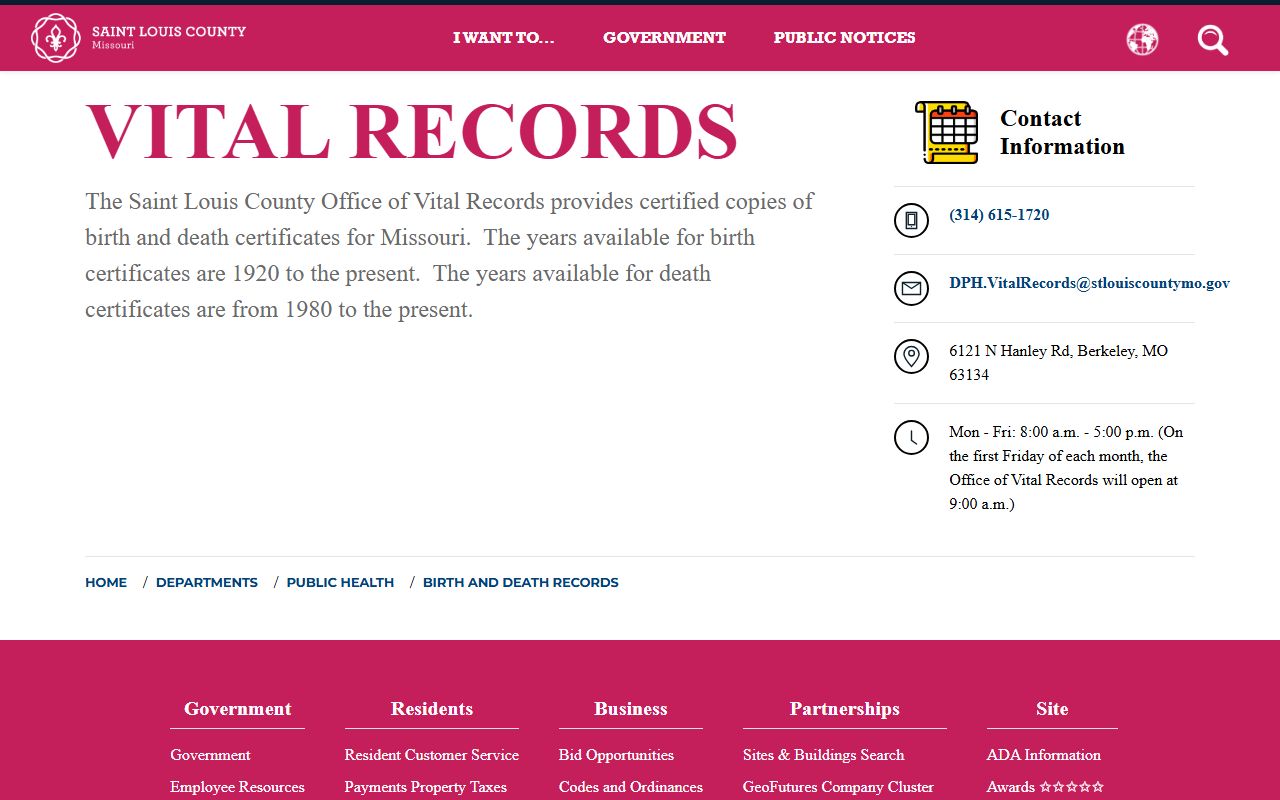This screenshot has width=1280, height=800.
Task: Click the Office of Vital Records intro paragraph
Action: 450,255
